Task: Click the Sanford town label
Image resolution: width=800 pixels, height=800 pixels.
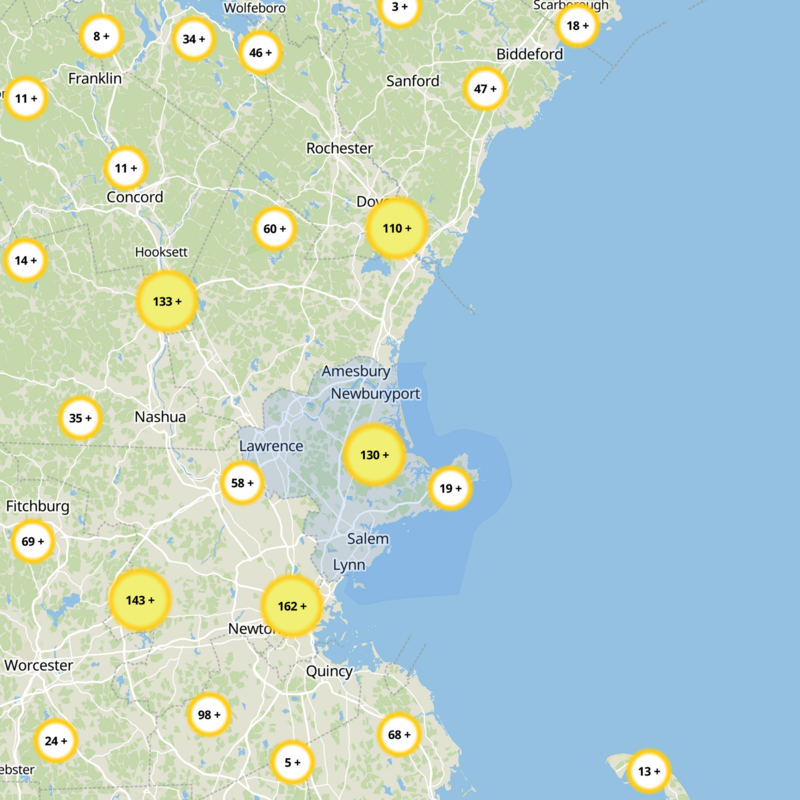Action: click(x=412, y=81)
